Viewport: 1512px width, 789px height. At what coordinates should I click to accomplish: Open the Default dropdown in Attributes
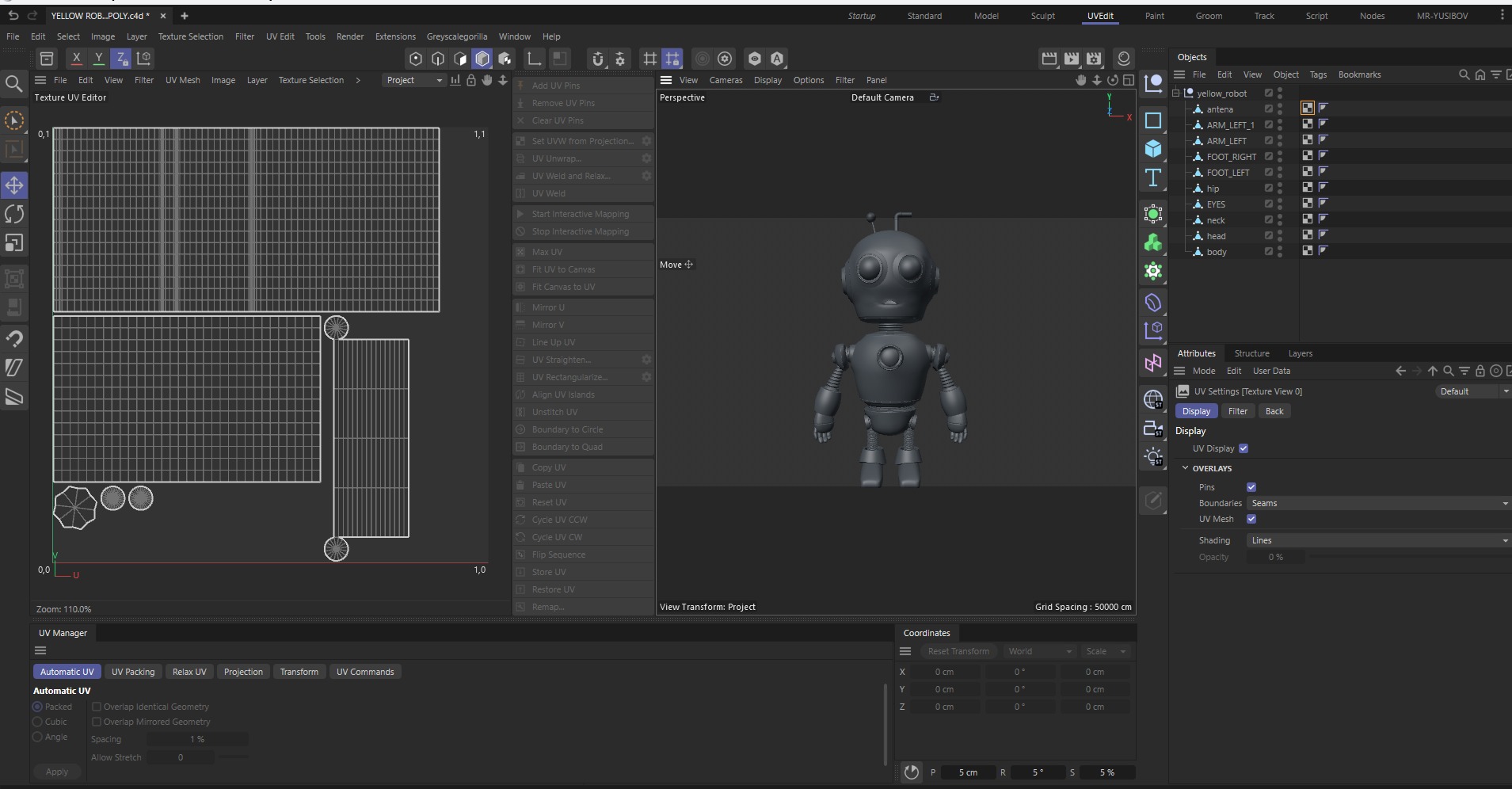[1472, 391]
